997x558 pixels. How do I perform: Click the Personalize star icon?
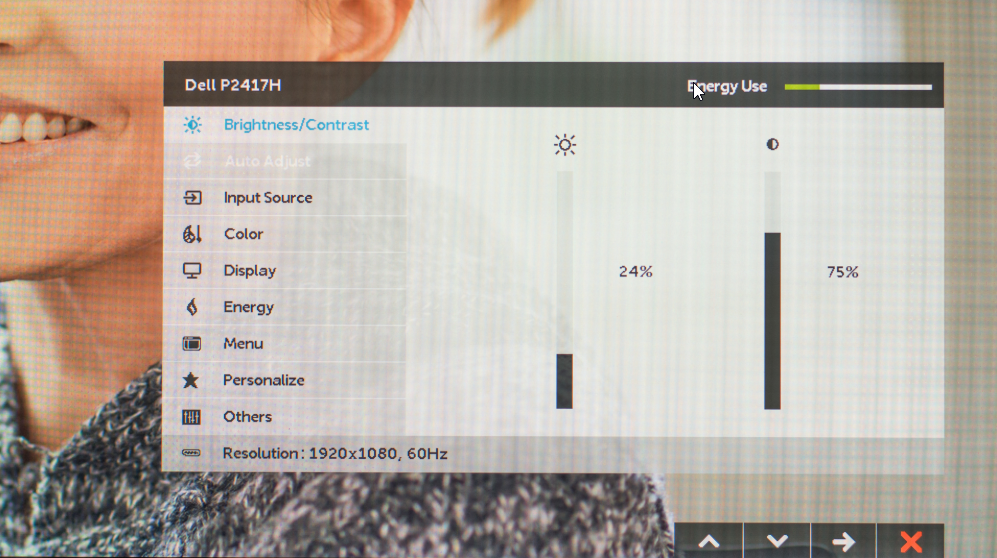click(x=191, y=380)
